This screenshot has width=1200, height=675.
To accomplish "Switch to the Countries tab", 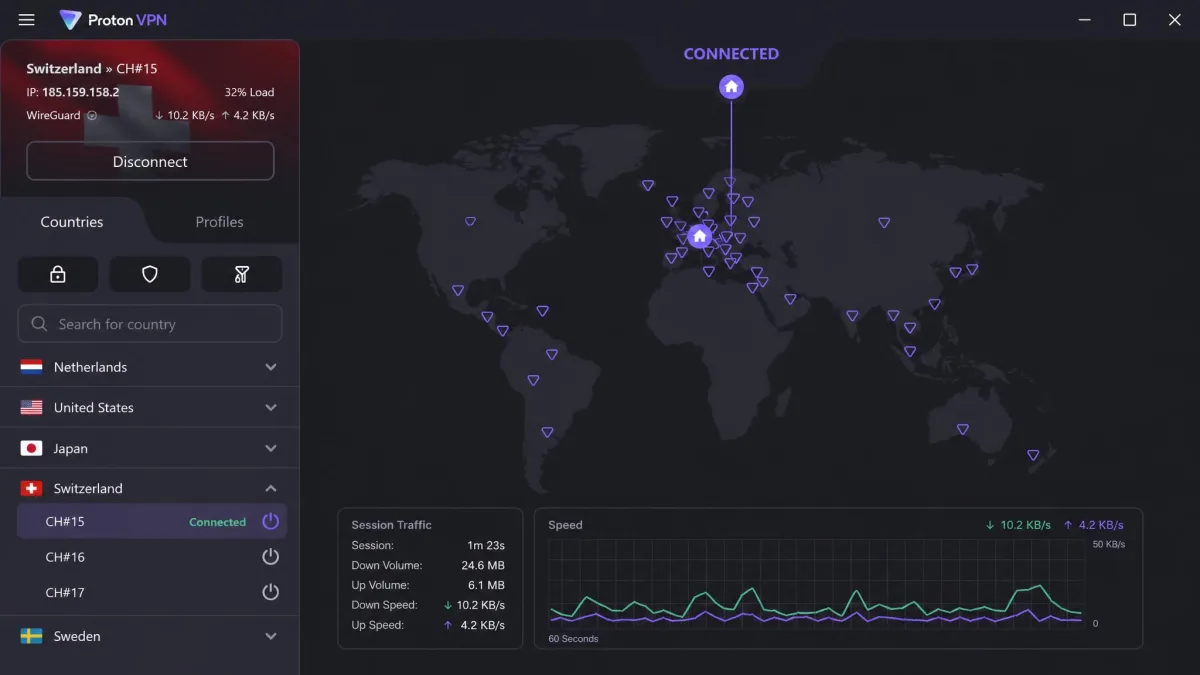I will (72, 222).
